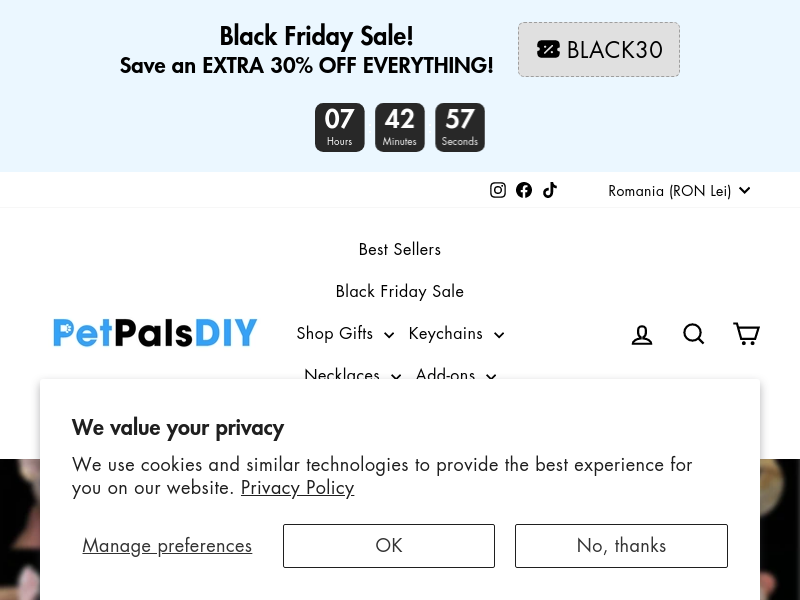Open the shopping cart icon

746,334
